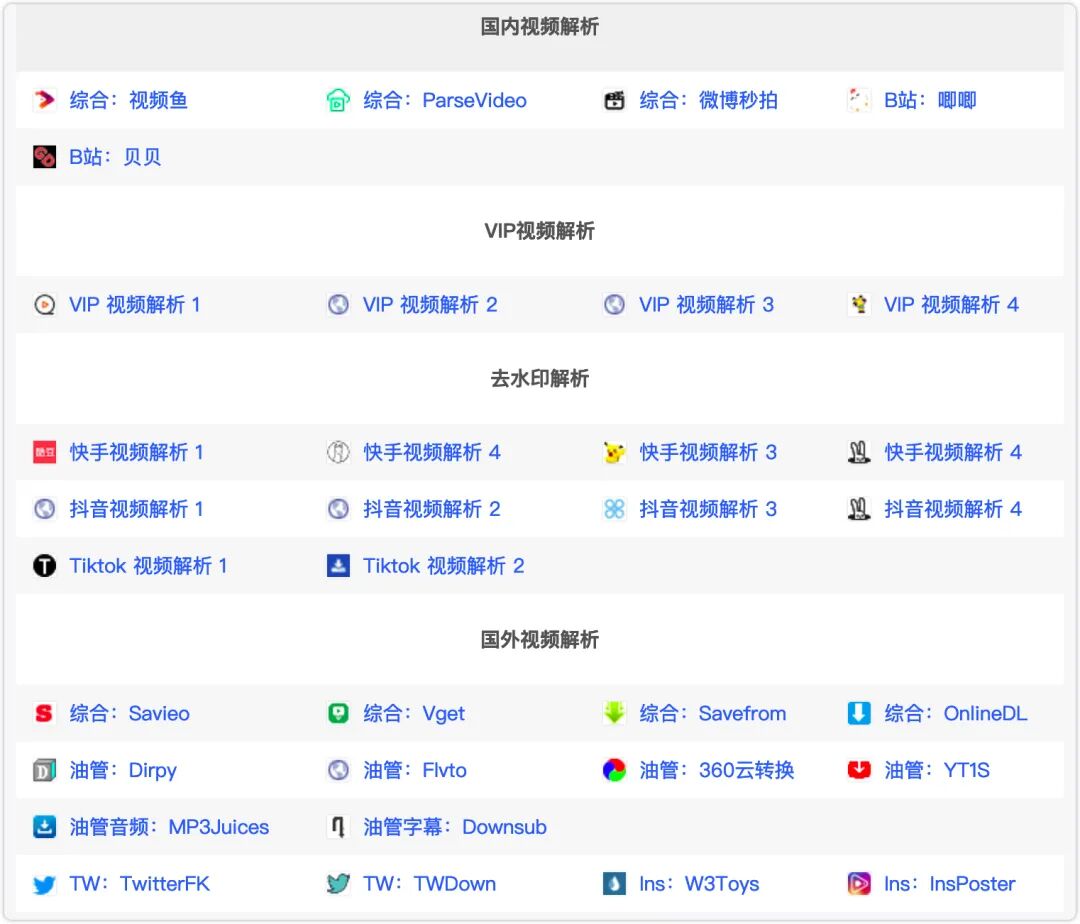Viewport: 1080px width, 924px height.
Task: Open the 快手视频解析 3 link
Action: [x=708, y=452]
